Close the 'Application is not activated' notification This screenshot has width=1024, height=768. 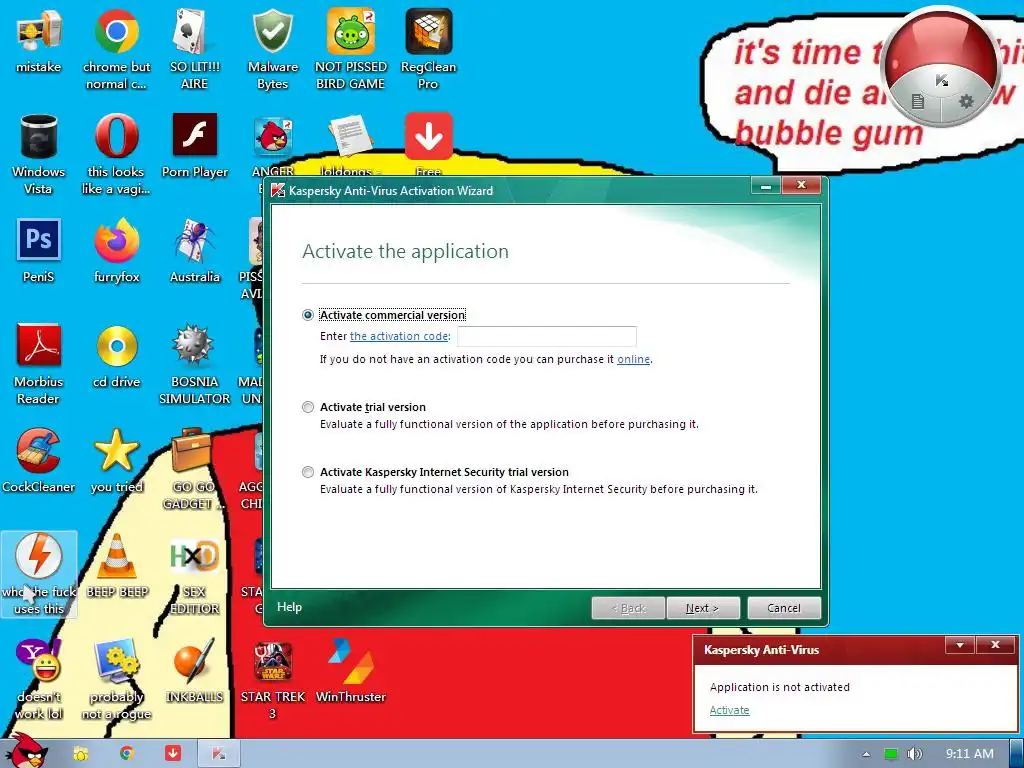coord(995,645)
